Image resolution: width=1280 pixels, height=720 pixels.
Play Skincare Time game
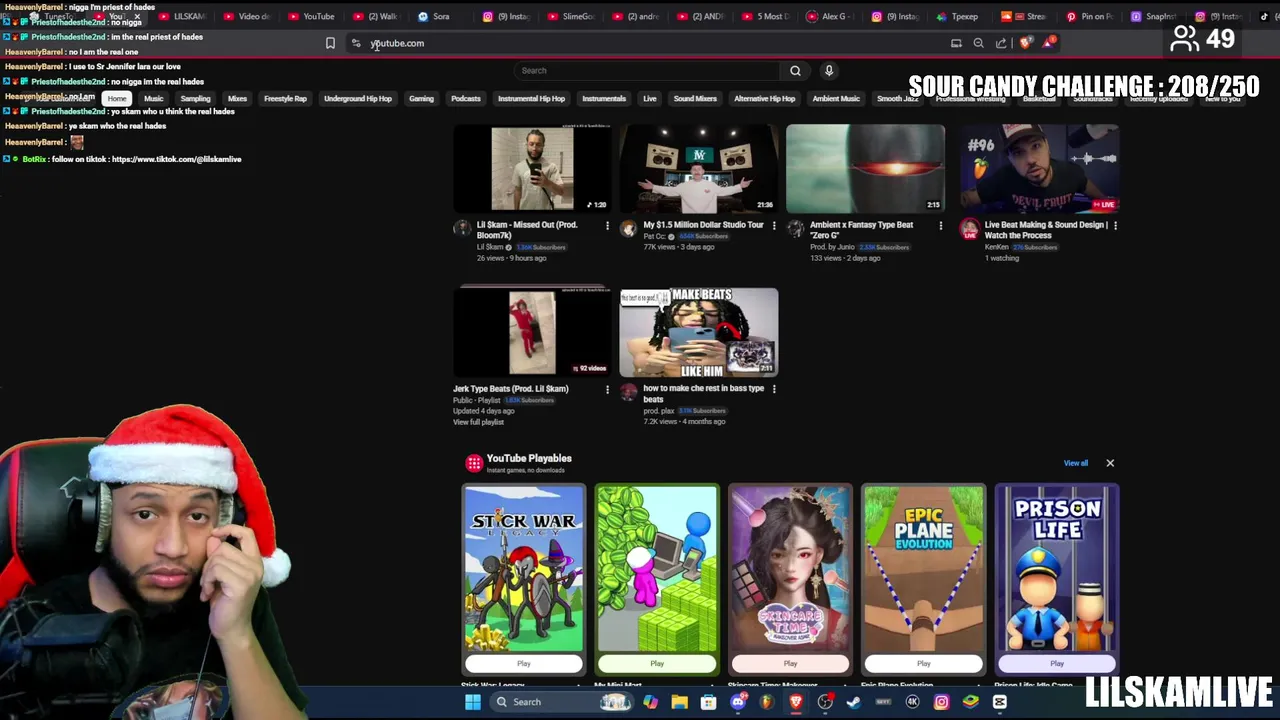pyautogui.click(x=790, y=663)
